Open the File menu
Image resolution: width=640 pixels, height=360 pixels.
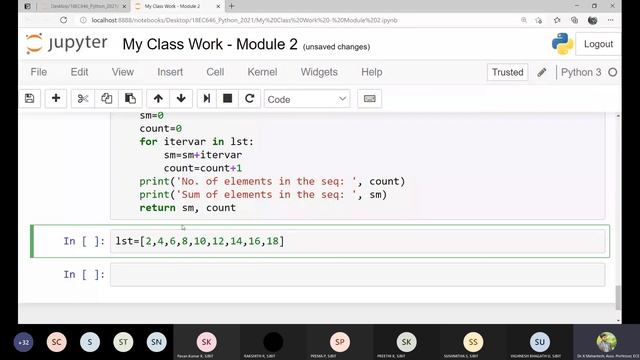pyautogui.click(x=39, y=72)
